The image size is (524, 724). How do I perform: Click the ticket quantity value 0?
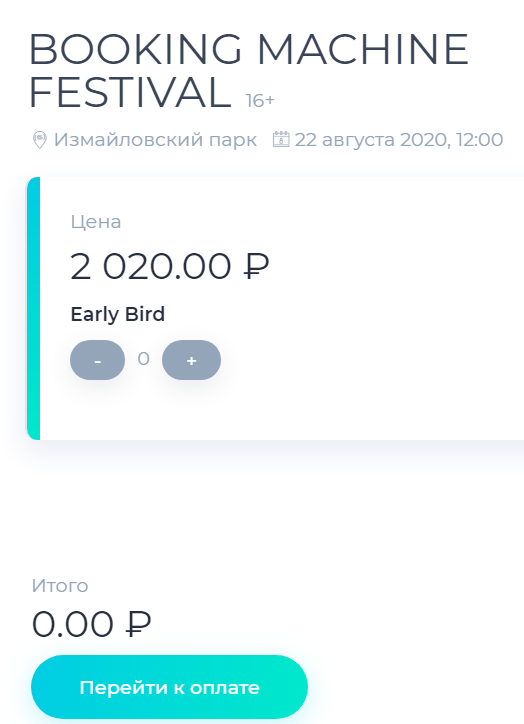(144, 359)
